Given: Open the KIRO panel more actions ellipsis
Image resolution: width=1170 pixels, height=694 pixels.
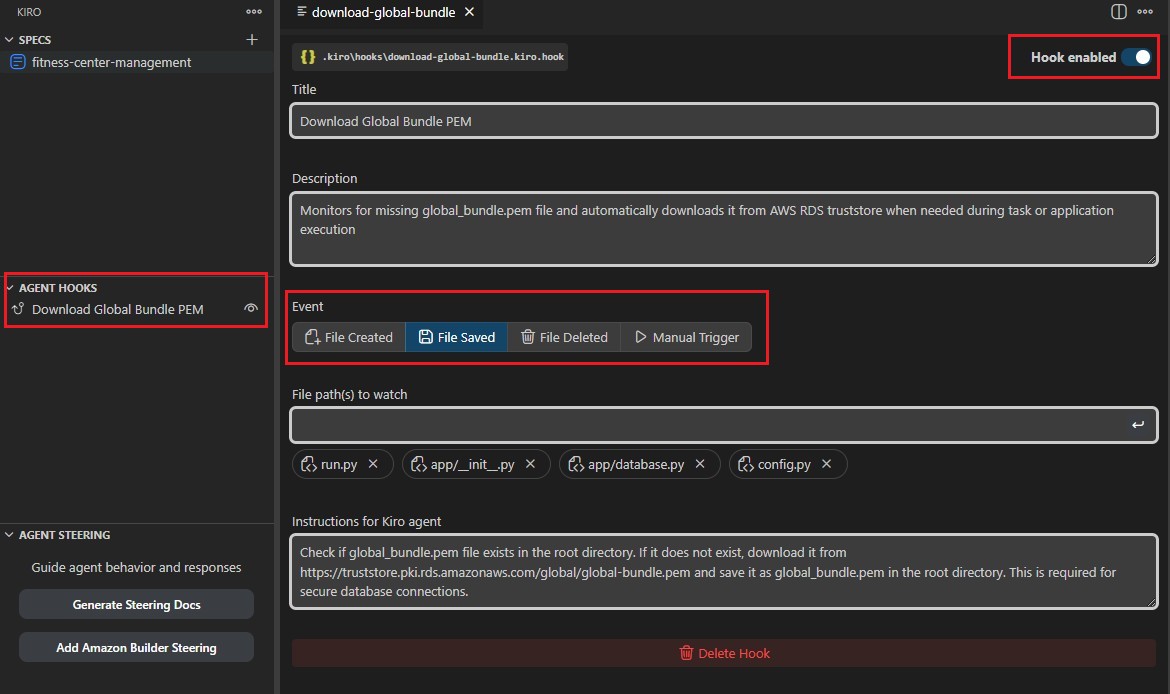Looking at the screenshot, I should (x=254, y=12).
